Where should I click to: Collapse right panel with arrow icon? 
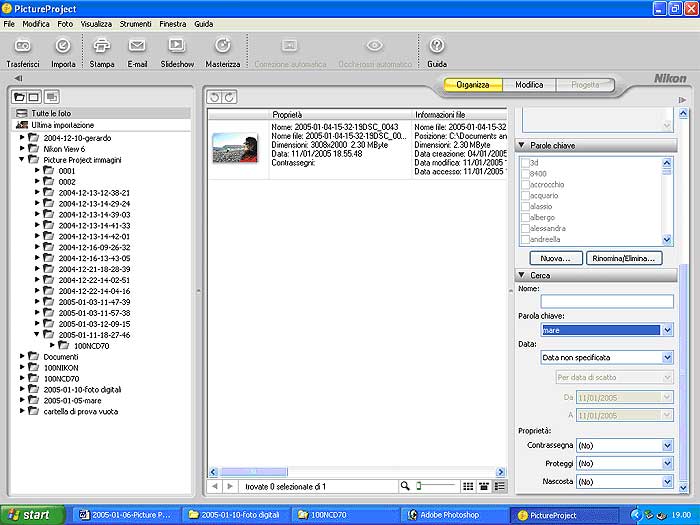(x=682, y=100)
